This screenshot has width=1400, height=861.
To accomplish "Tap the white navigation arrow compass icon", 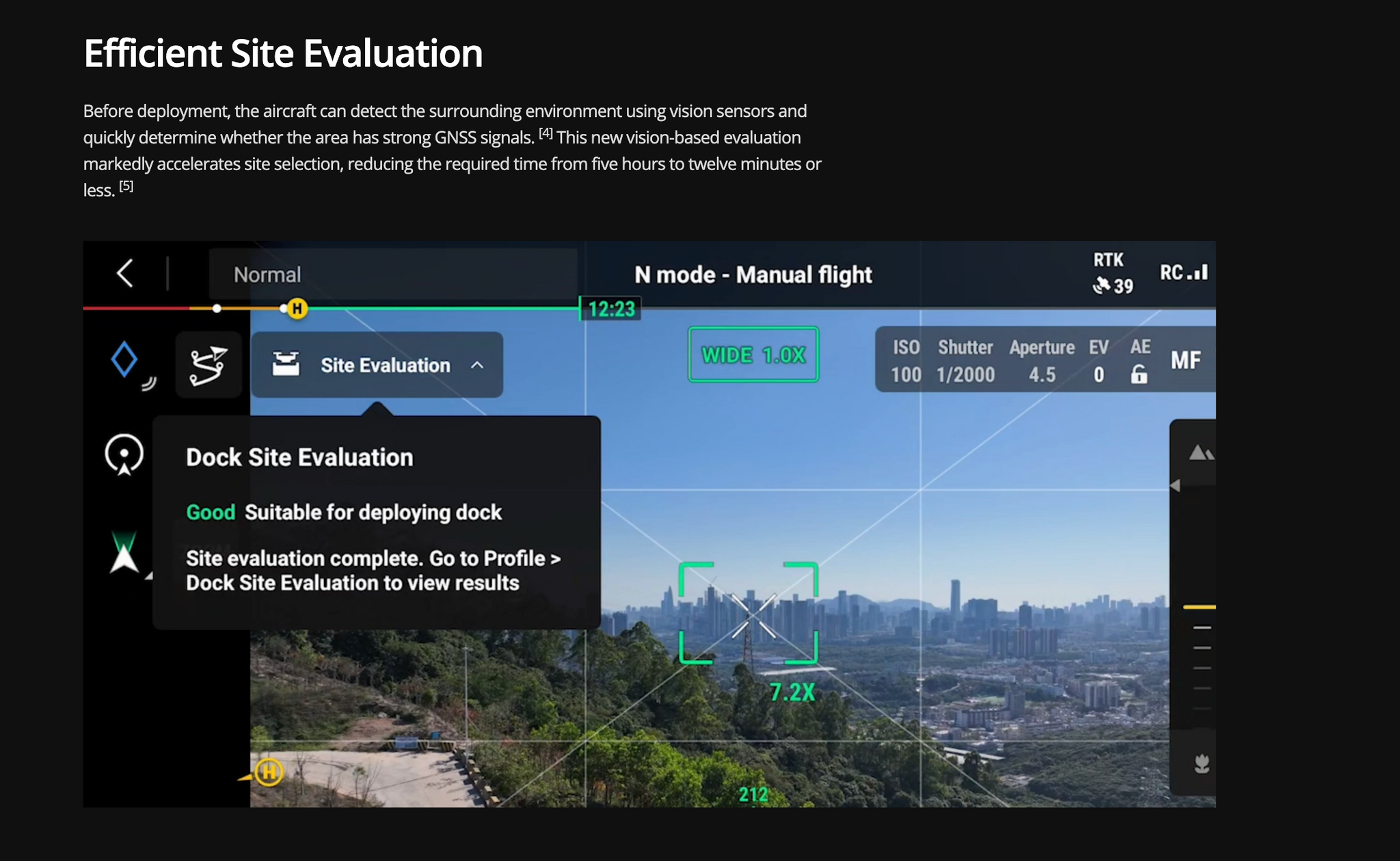I will [124, 552].
